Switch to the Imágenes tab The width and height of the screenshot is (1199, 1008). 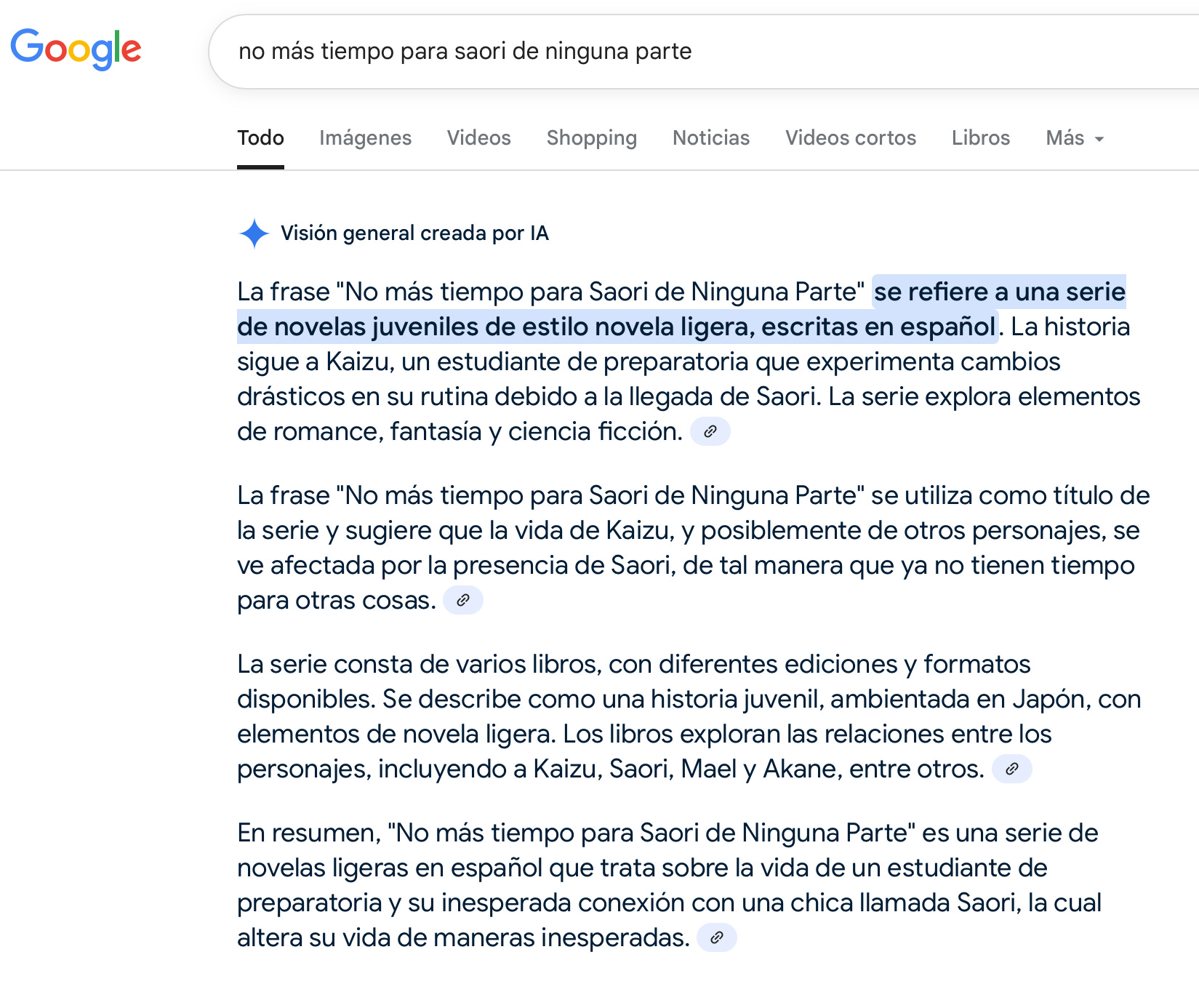click(365, 137)
